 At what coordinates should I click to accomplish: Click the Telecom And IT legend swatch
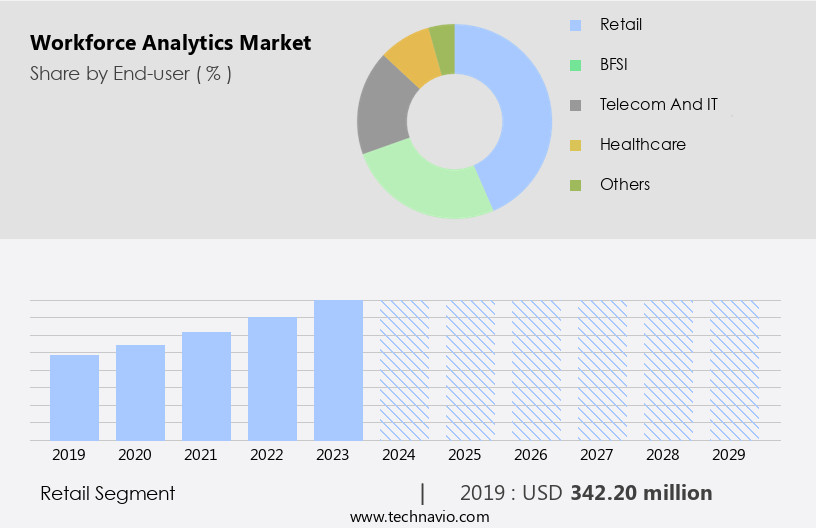click(575, 105)
